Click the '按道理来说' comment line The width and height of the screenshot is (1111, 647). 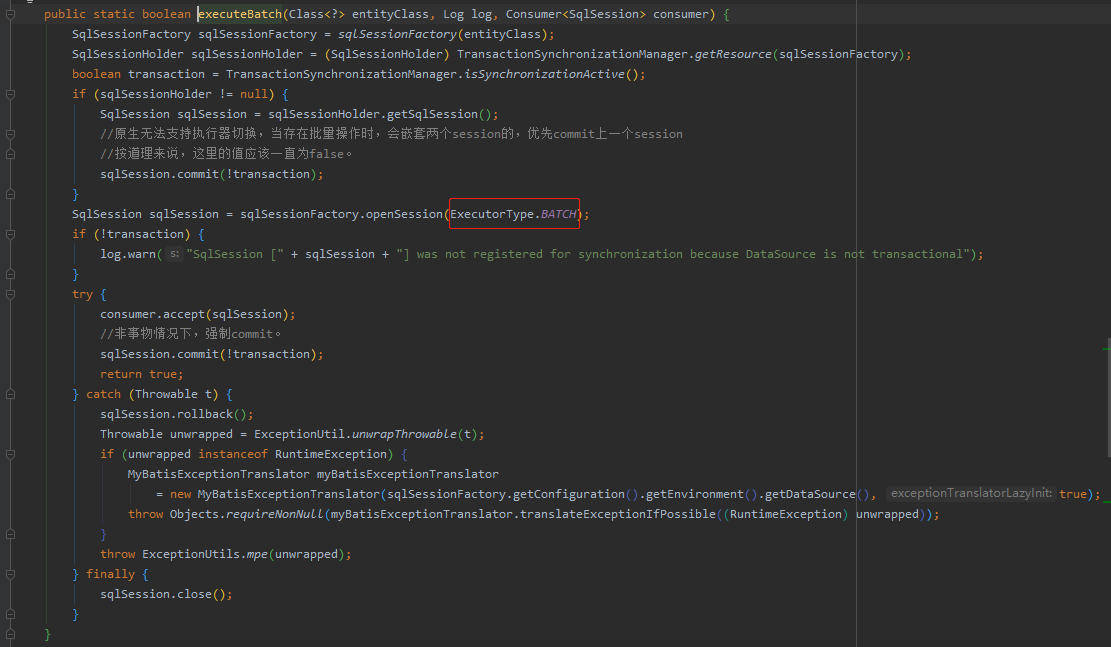(x=226, y=154)
